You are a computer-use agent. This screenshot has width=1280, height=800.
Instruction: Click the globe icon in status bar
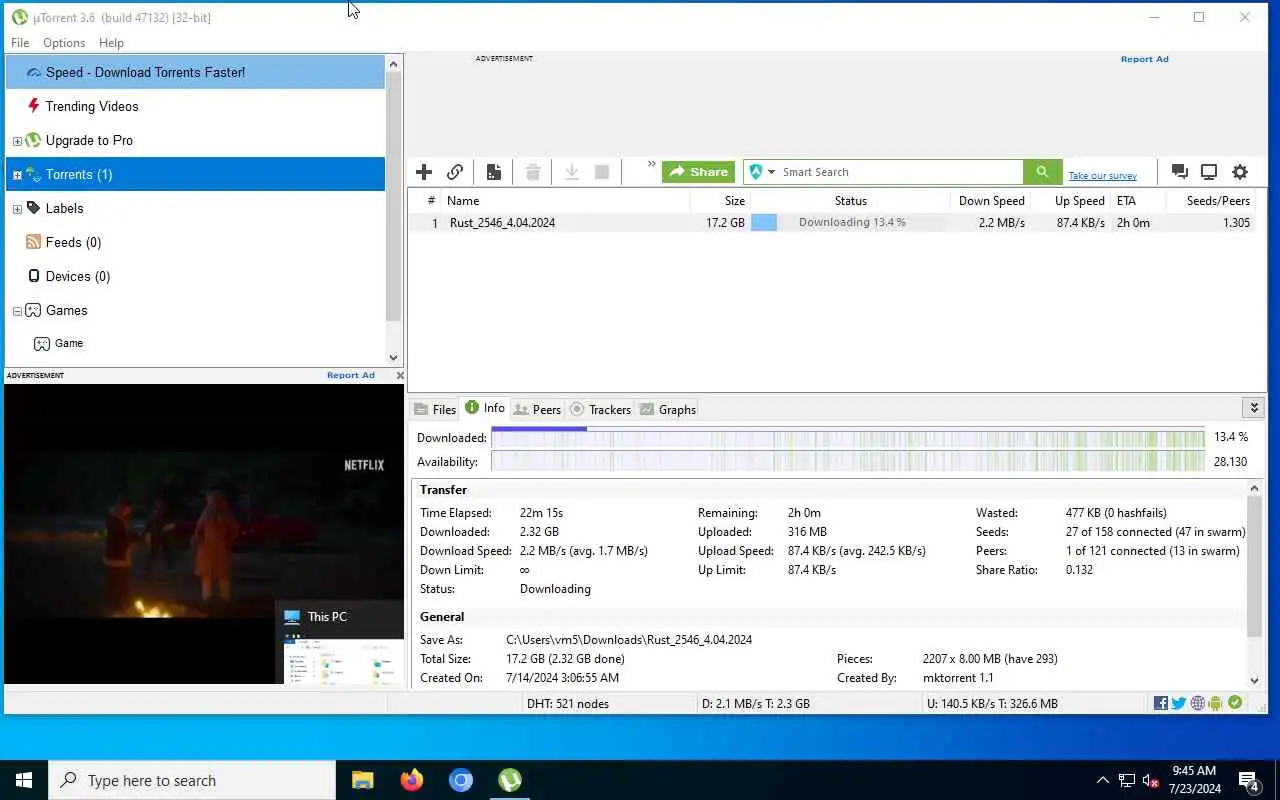point(1198,703)
